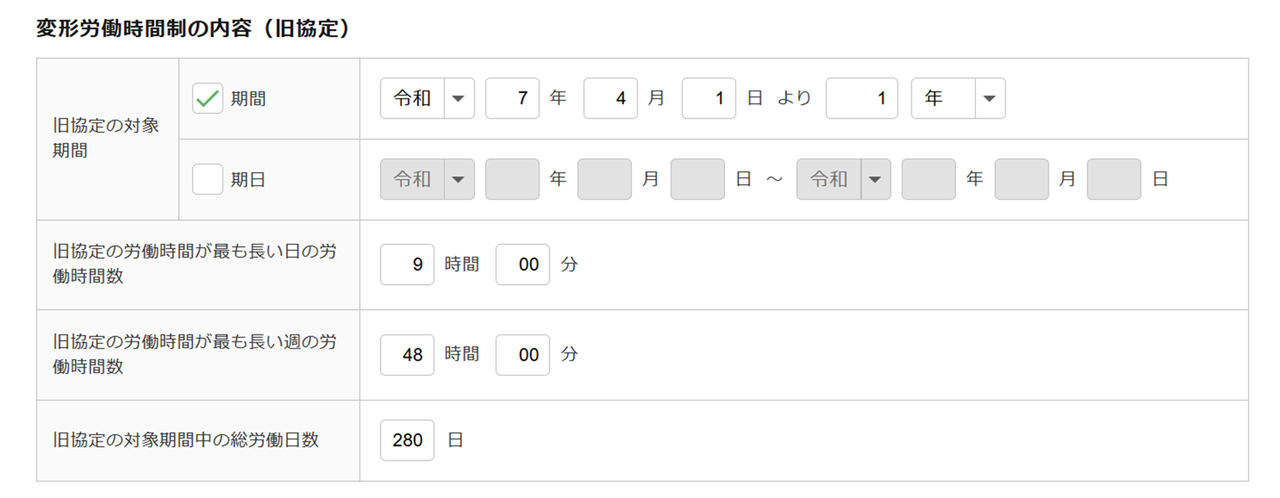This screenshot has height=498, width=1280.
Task: Click the month field containing 4
Action: click(610, 99)
